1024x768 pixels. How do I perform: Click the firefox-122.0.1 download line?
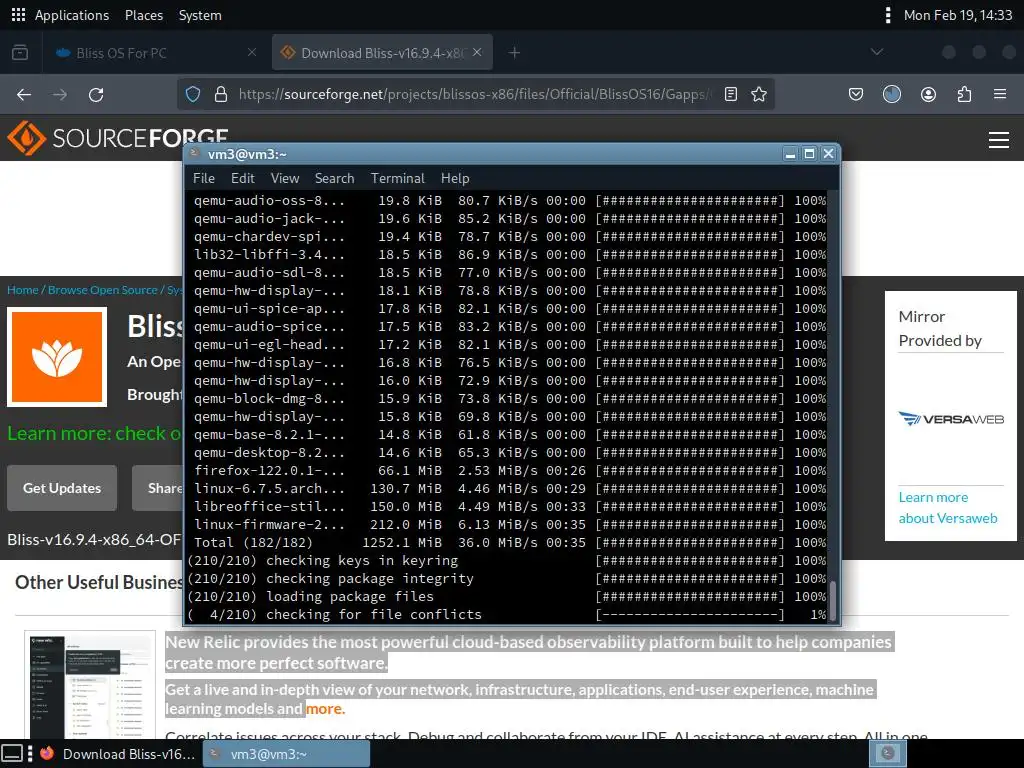(x=509, y=470)
